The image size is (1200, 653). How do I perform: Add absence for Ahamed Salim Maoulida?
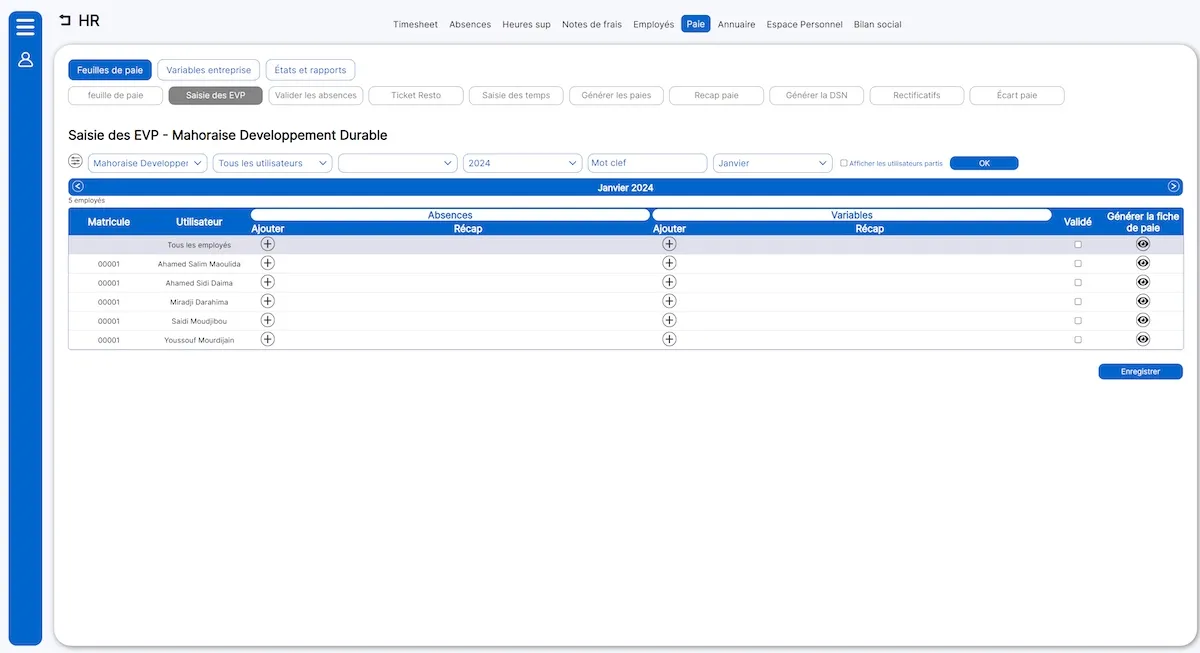coord(267,263)
